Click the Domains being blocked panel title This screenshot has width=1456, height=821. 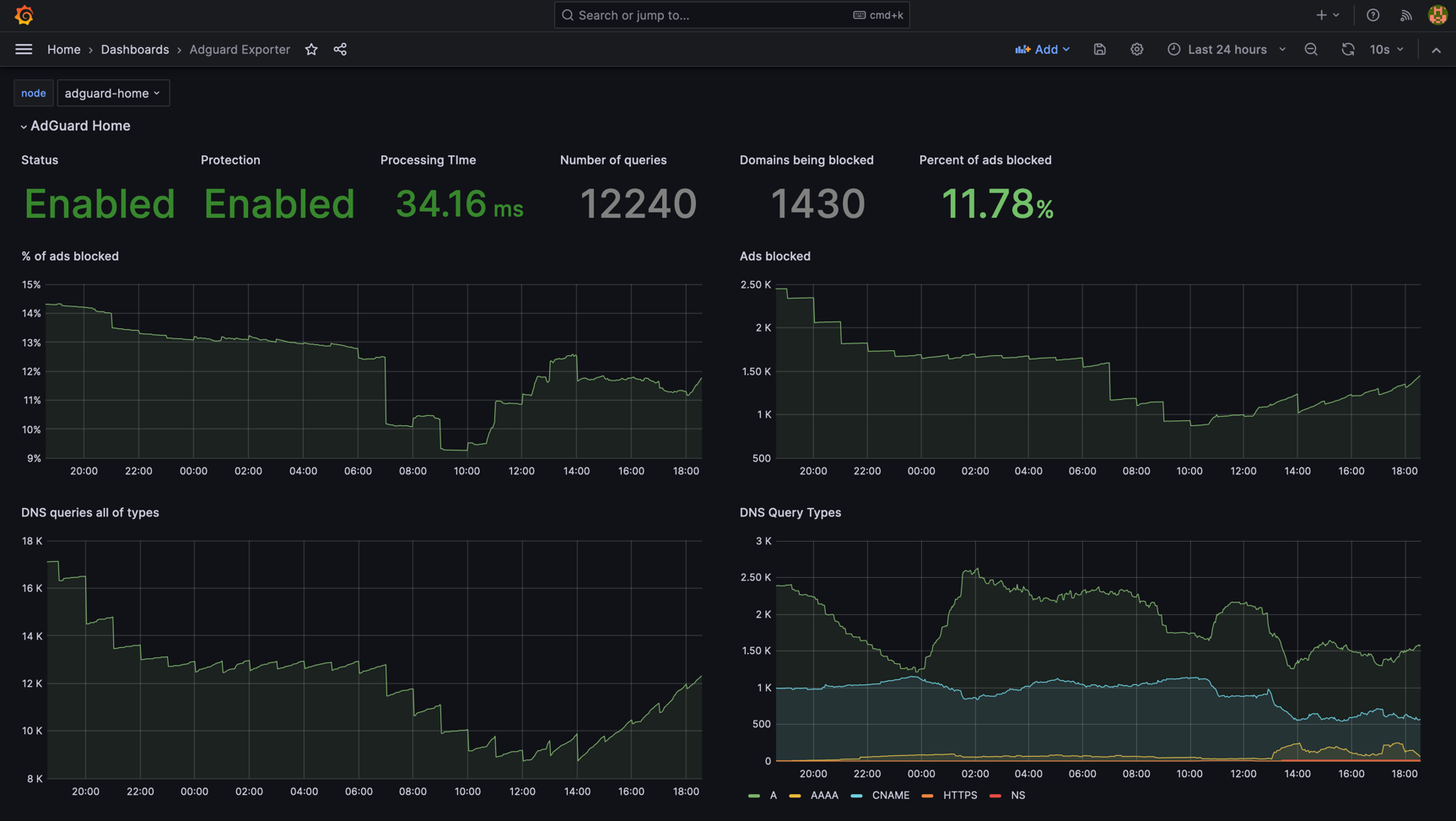806,160
